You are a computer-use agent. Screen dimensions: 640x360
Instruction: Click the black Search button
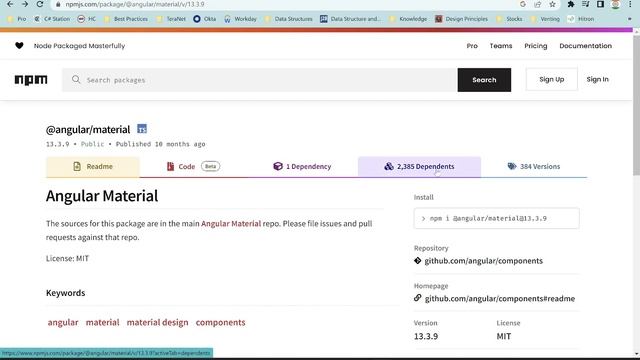coord(484,80)
